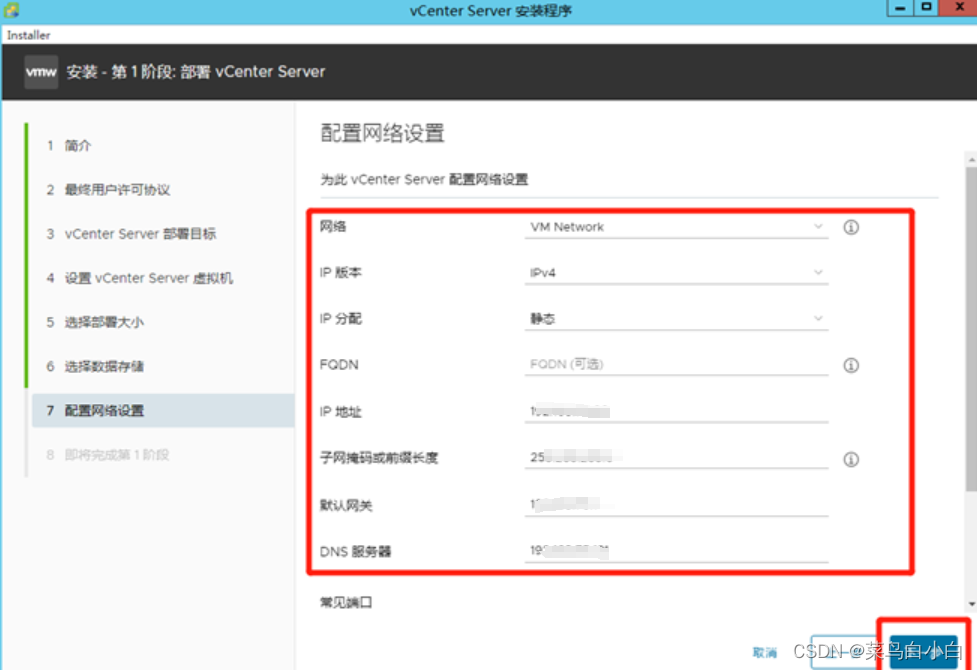This screenshot has width=977, height=670.
Task: Click the scrollbar down arrow
Action: (x=971, y=605)
